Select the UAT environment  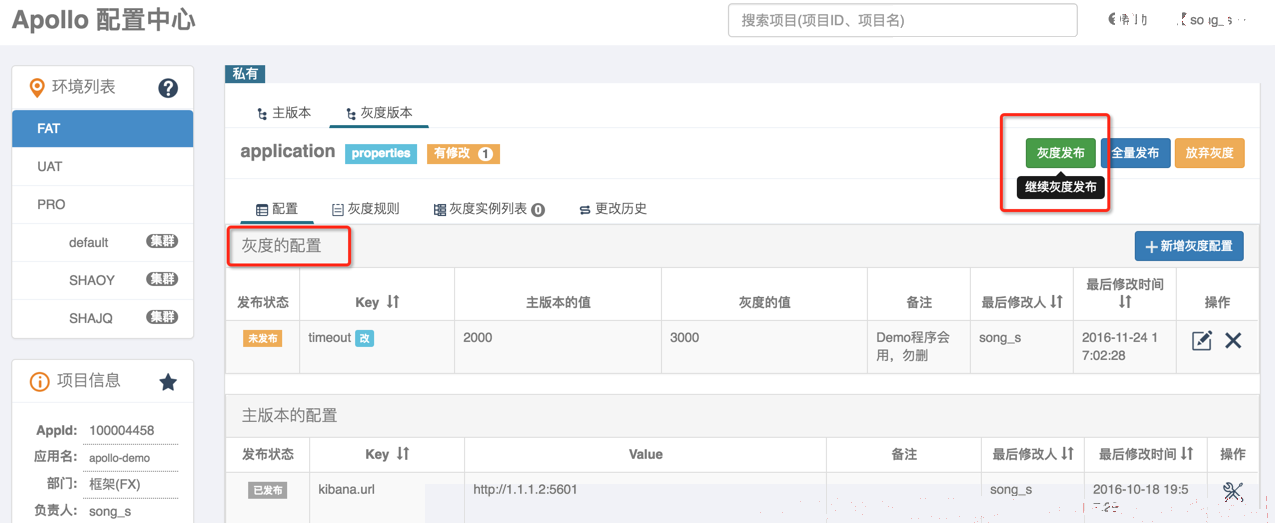tap(102, 167)
